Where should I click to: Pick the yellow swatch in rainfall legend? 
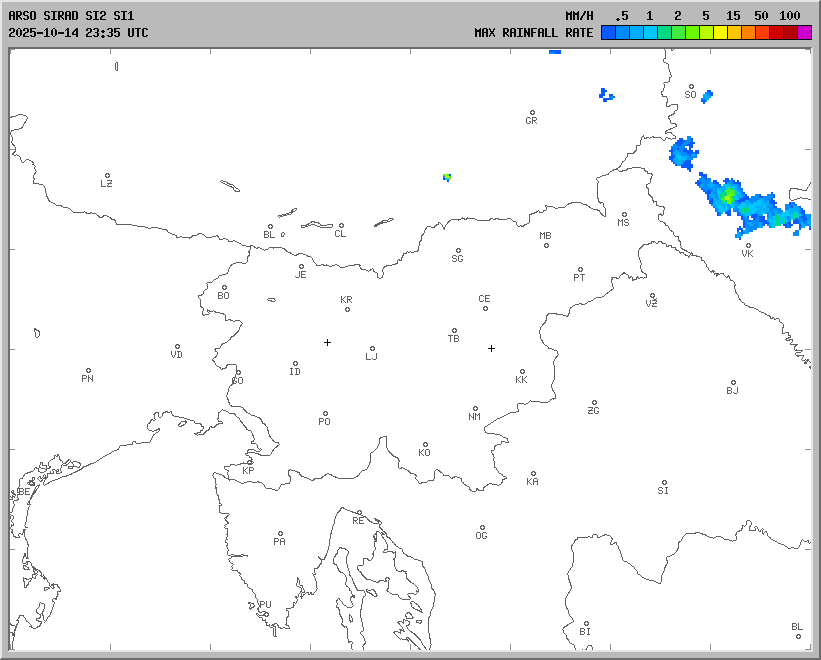720,33
